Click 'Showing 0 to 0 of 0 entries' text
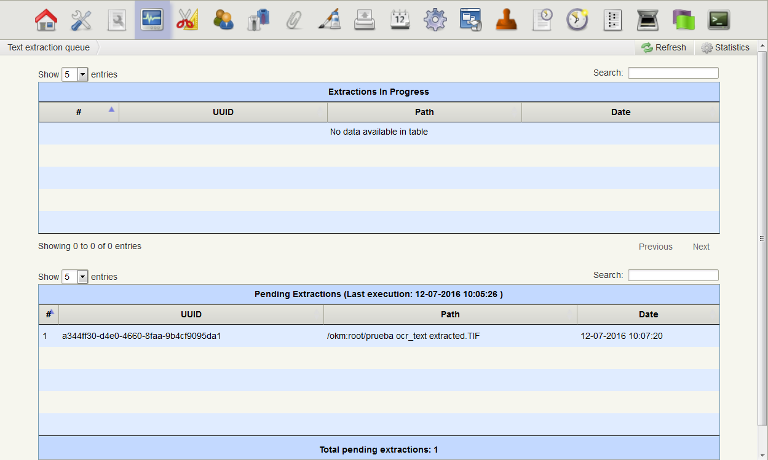 (x=90, y=246)
